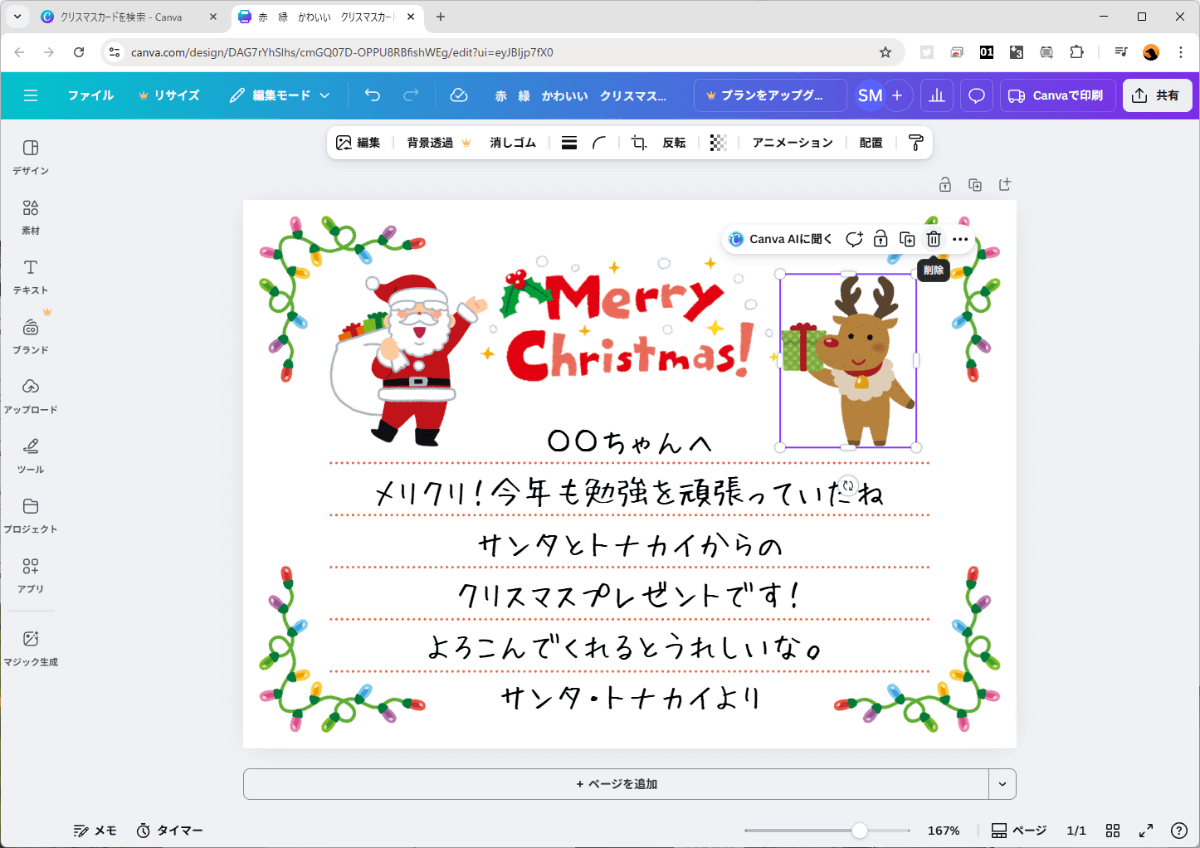Open the transparency checkerboard control

point(718,143)
